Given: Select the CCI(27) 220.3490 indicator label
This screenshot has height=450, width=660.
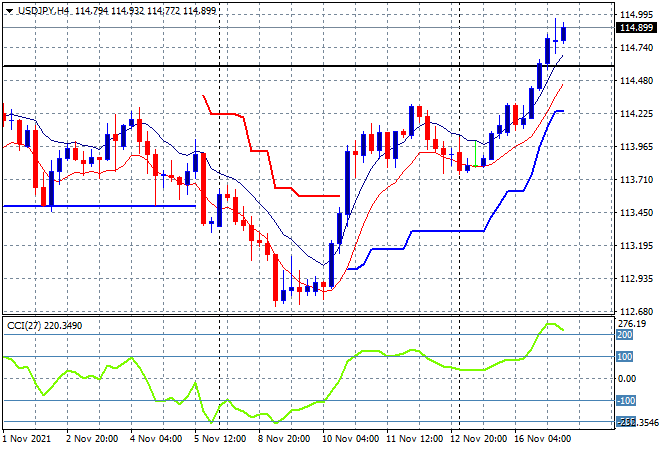Looking at the screenshot, I should click(45, 326).
